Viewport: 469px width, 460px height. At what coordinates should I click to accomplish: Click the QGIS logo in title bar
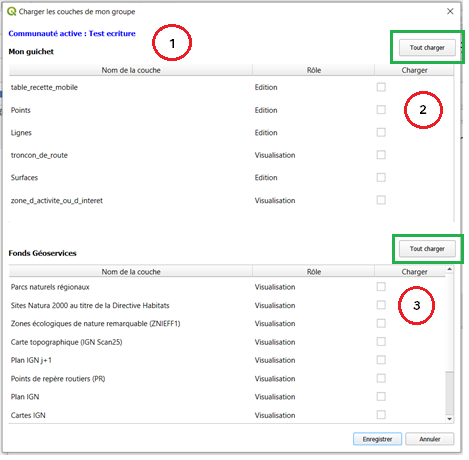(x=12, y=11)
